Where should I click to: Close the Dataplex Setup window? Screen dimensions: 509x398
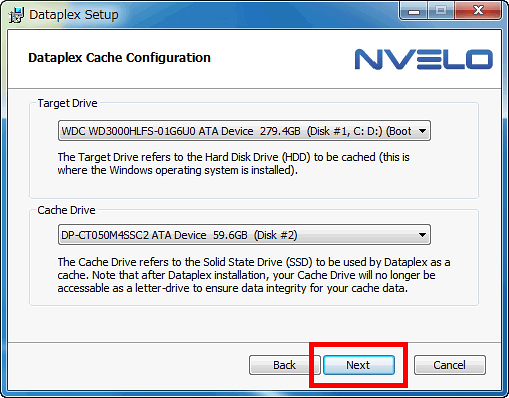coord(478,11)
